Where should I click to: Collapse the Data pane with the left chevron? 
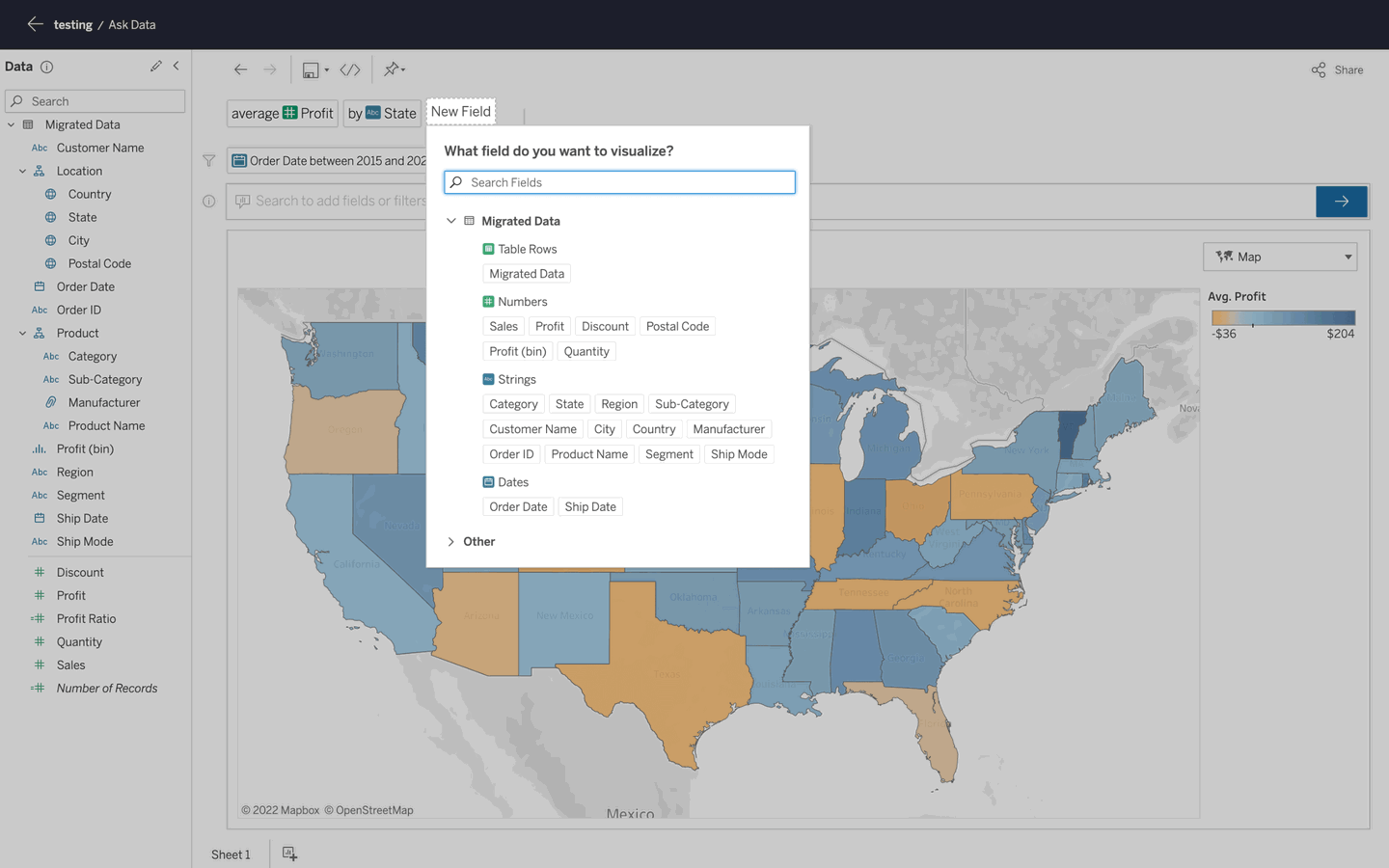tap(177, 66)
